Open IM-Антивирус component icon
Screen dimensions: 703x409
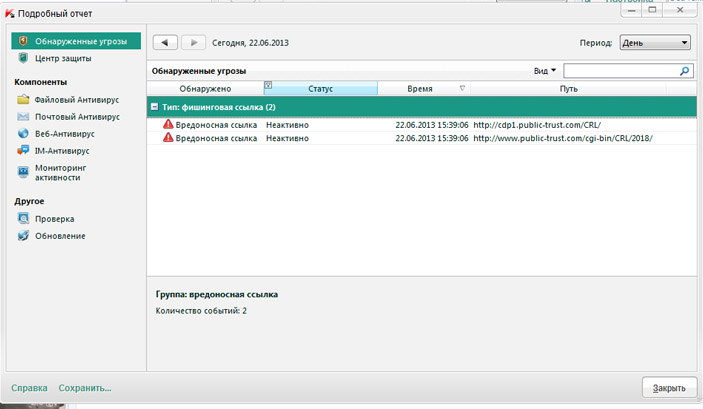tap(23, 149)
